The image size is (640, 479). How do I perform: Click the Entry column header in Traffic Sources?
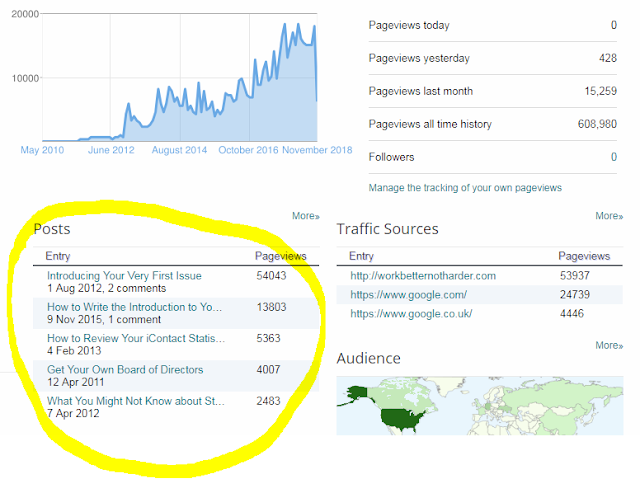click(361, 256)
